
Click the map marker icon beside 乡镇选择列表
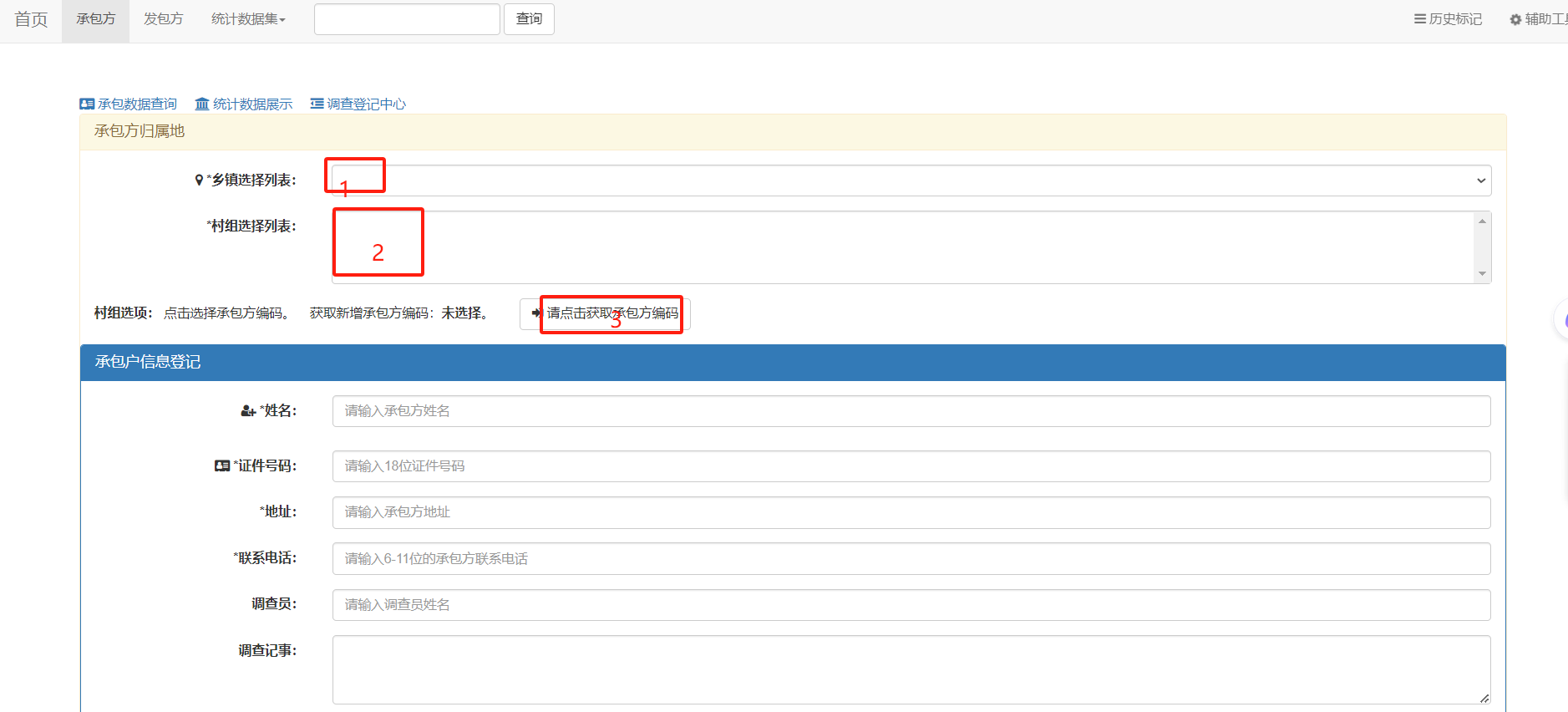coord(199,180)
